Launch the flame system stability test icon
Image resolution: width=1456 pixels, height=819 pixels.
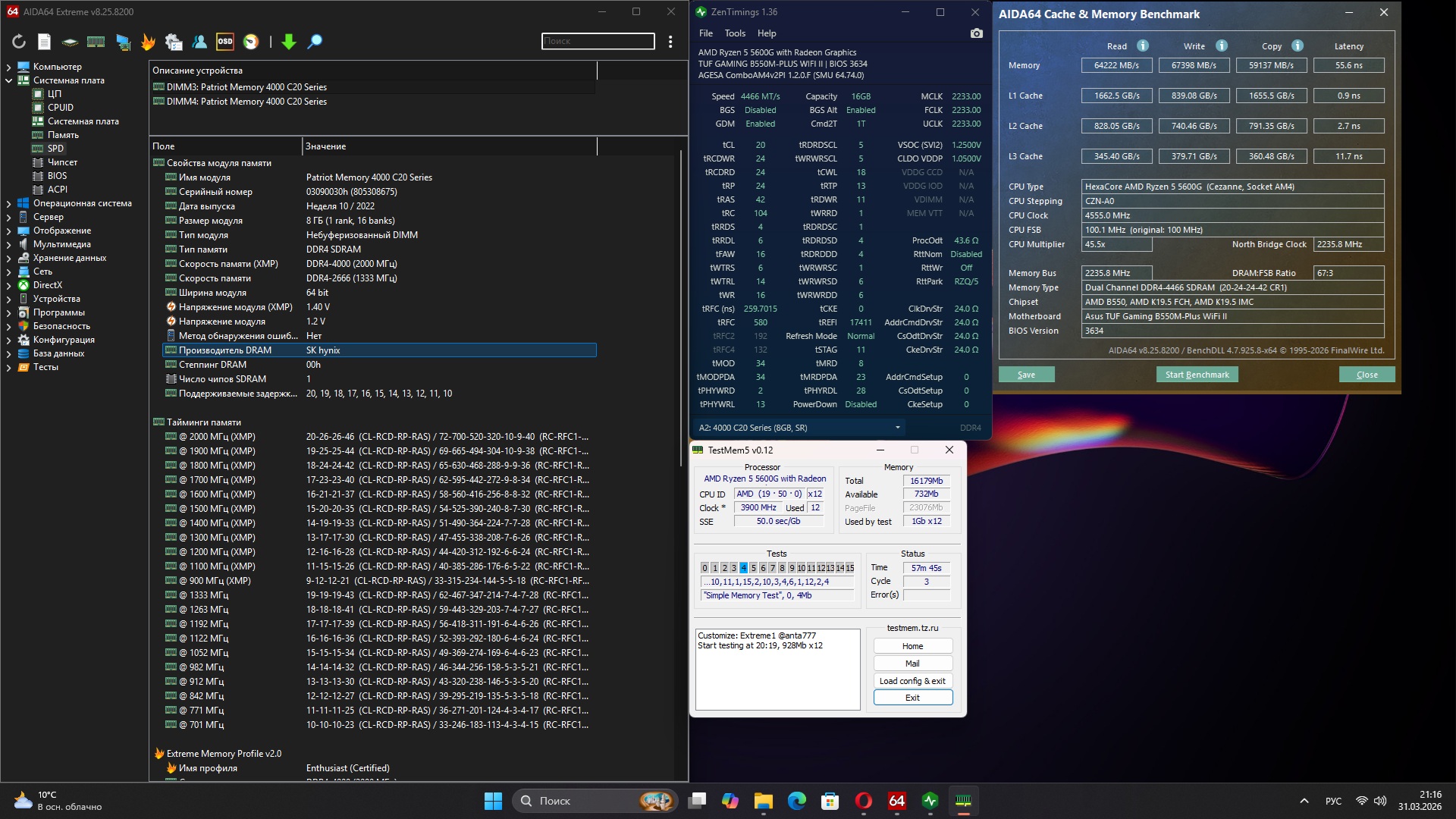148,42
